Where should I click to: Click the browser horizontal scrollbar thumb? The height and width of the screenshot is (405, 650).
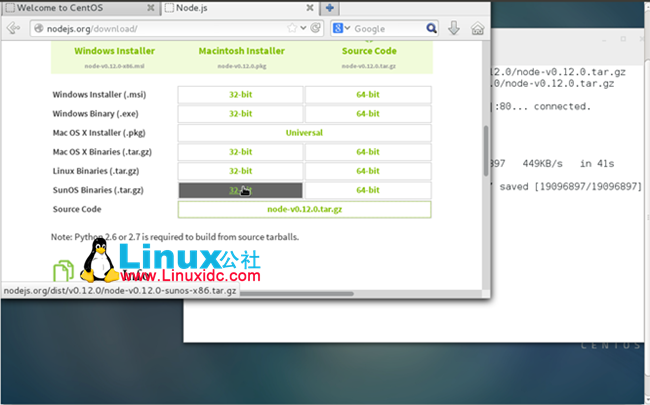pos(296,293)
